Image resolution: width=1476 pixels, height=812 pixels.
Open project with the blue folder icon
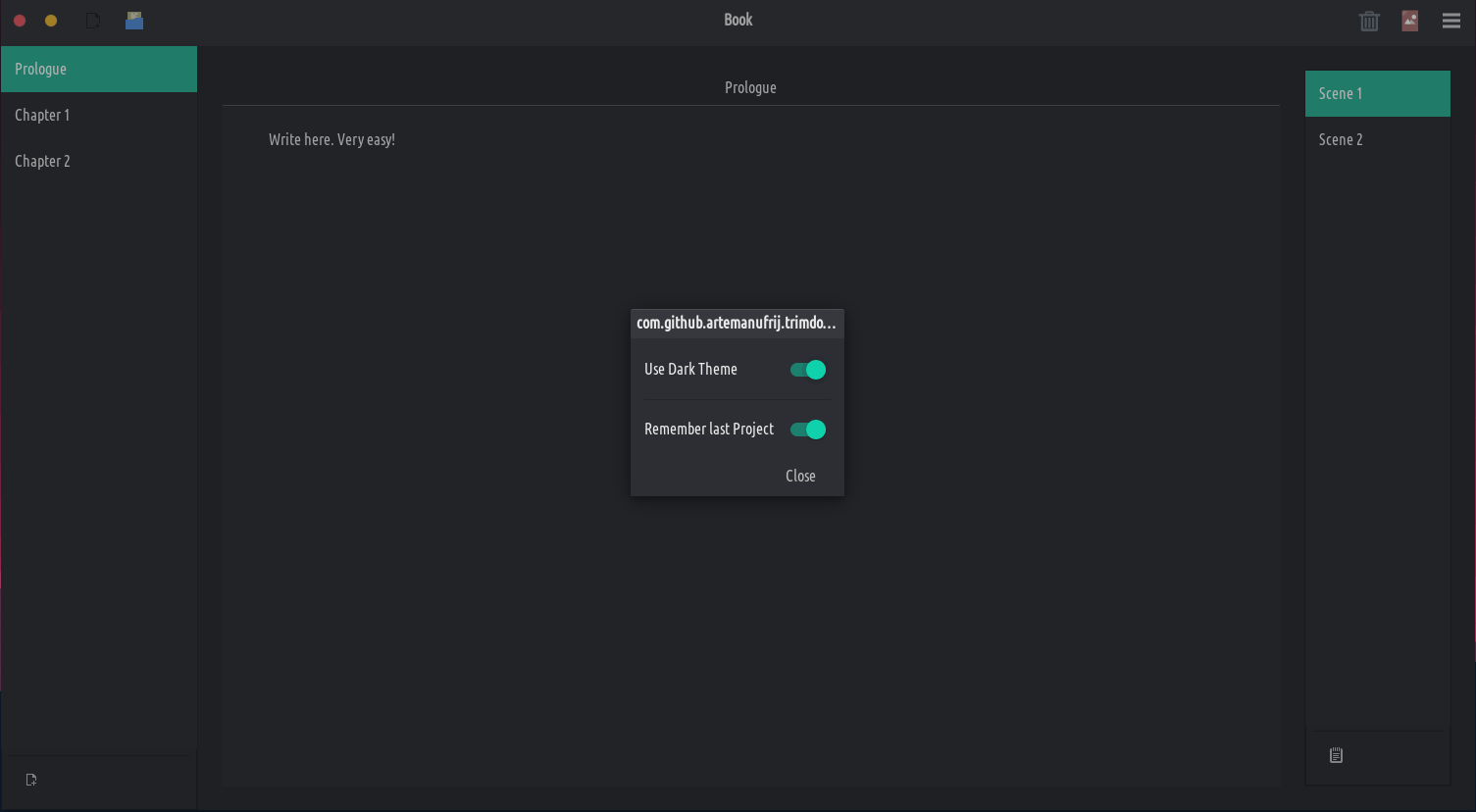point(134,21)
